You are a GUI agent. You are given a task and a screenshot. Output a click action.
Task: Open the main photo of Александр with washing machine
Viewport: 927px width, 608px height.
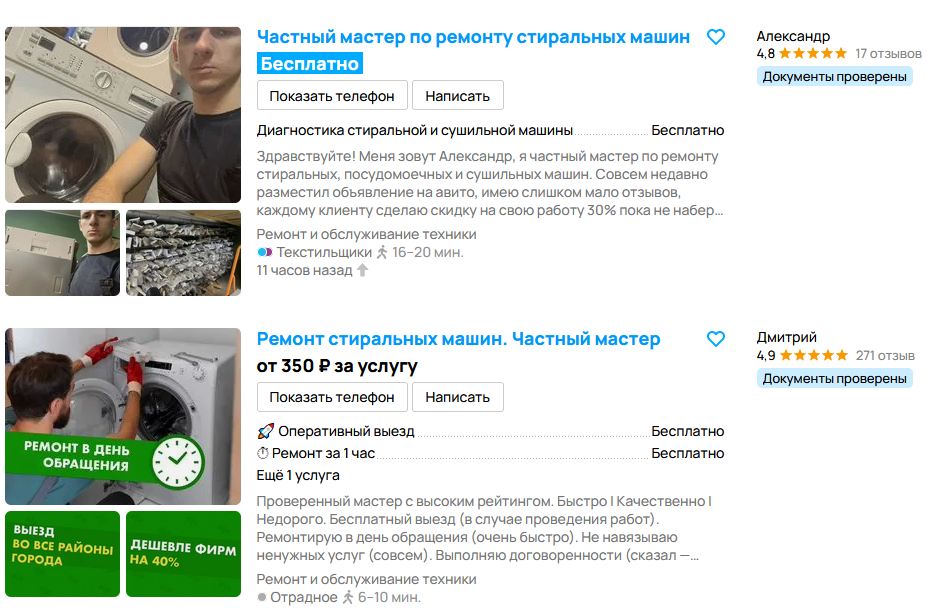click(x=123, y=115)
